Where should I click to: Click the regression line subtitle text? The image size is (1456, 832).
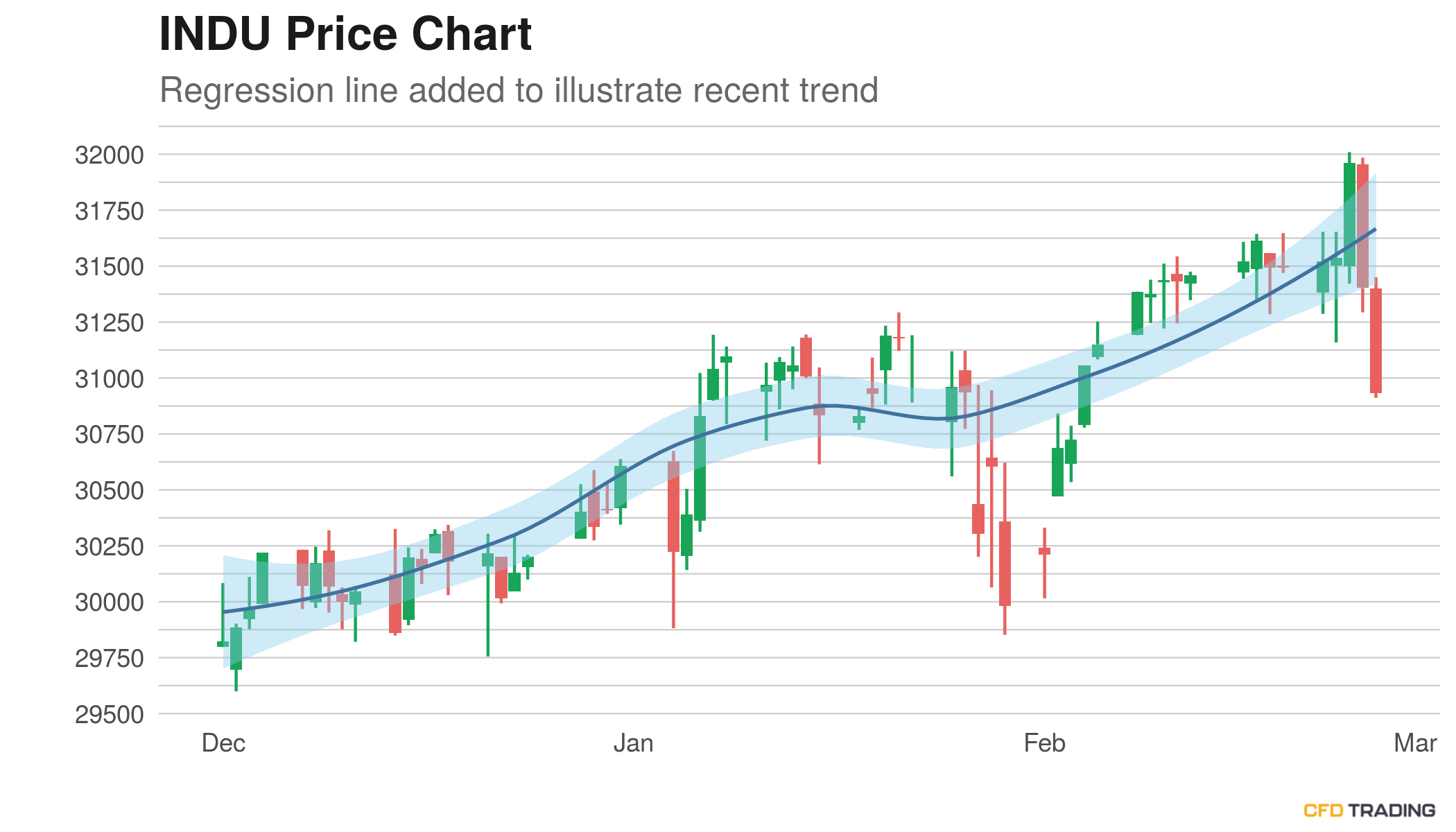[x=519, y=90]
